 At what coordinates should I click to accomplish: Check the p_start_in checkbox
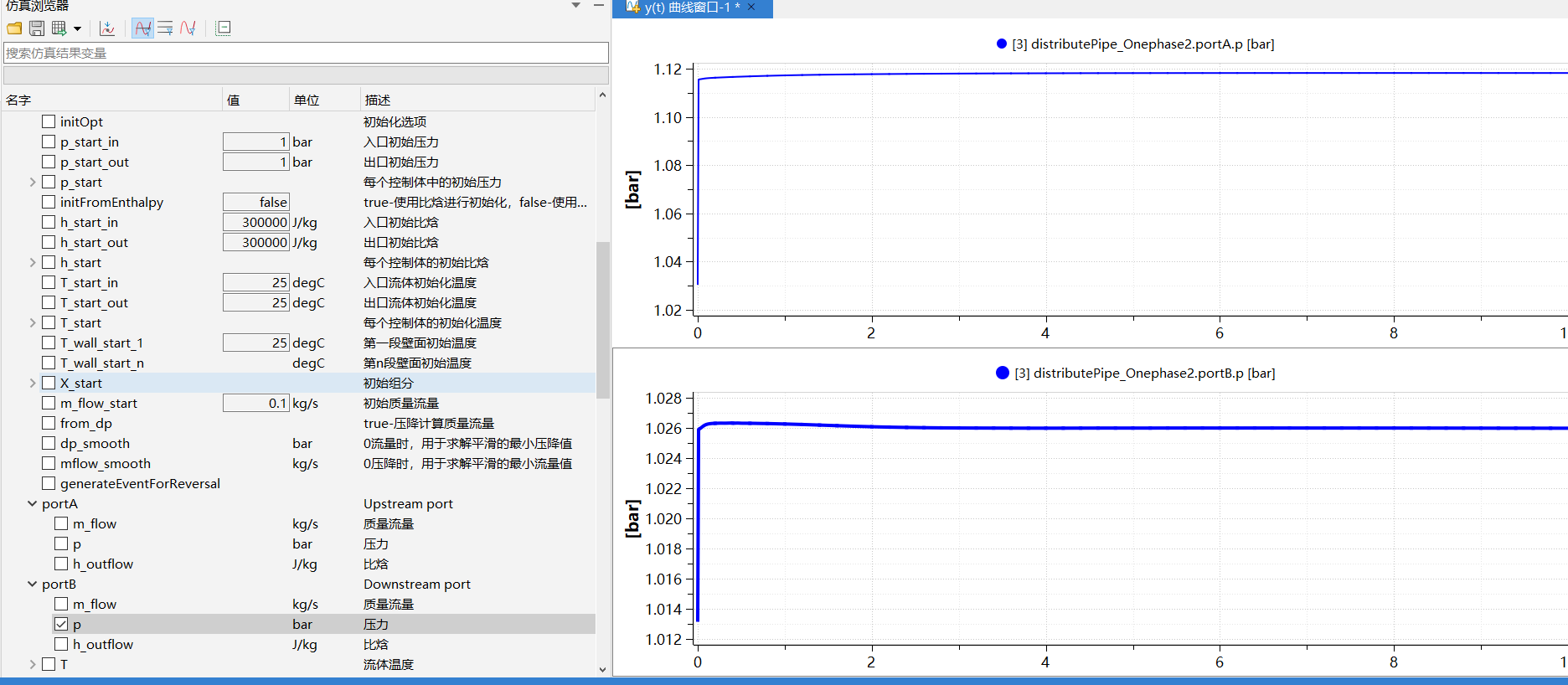point(49,142)
